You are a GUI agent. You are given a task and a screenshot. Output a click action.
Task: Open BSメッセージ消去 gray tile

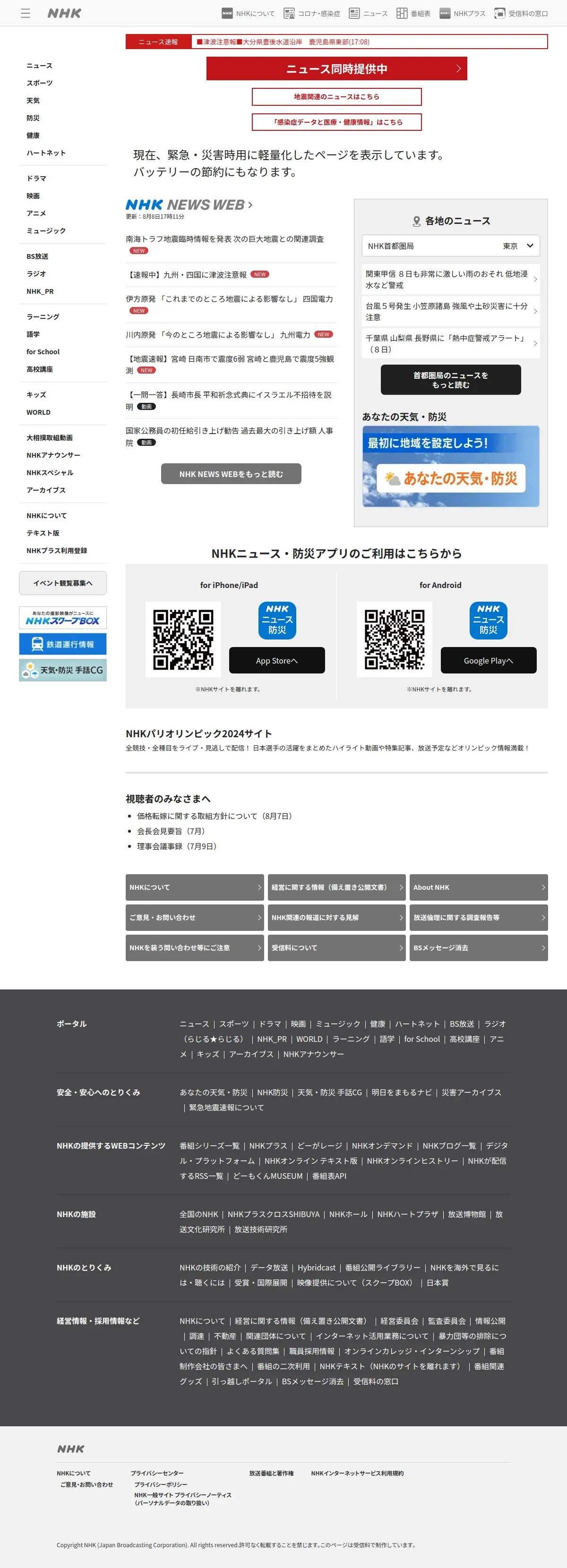click(x=479, y=948)
